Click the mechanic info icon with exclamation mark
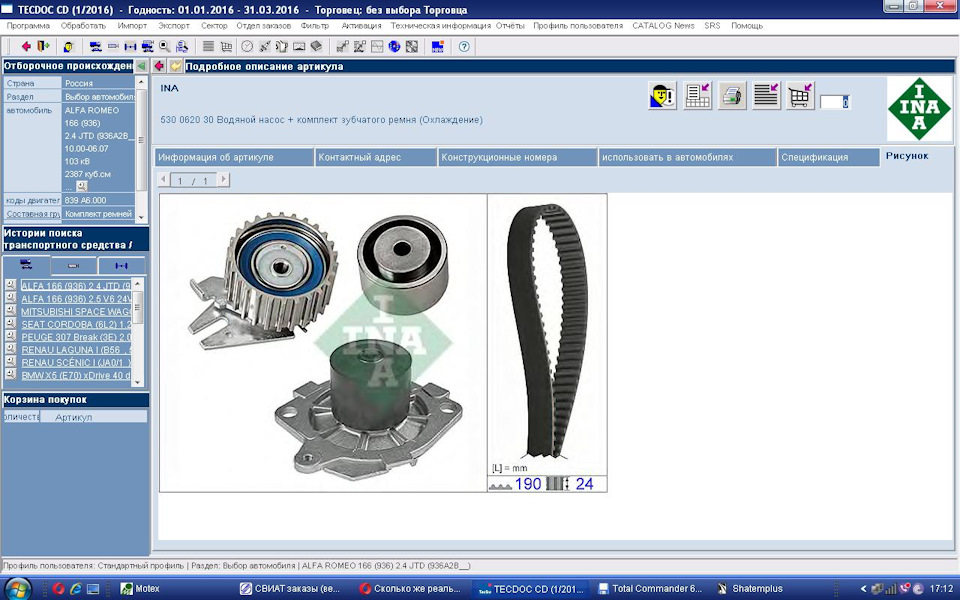Image resolution: width=960 pixels, height=600 pixels. click(x=662, y=96)
